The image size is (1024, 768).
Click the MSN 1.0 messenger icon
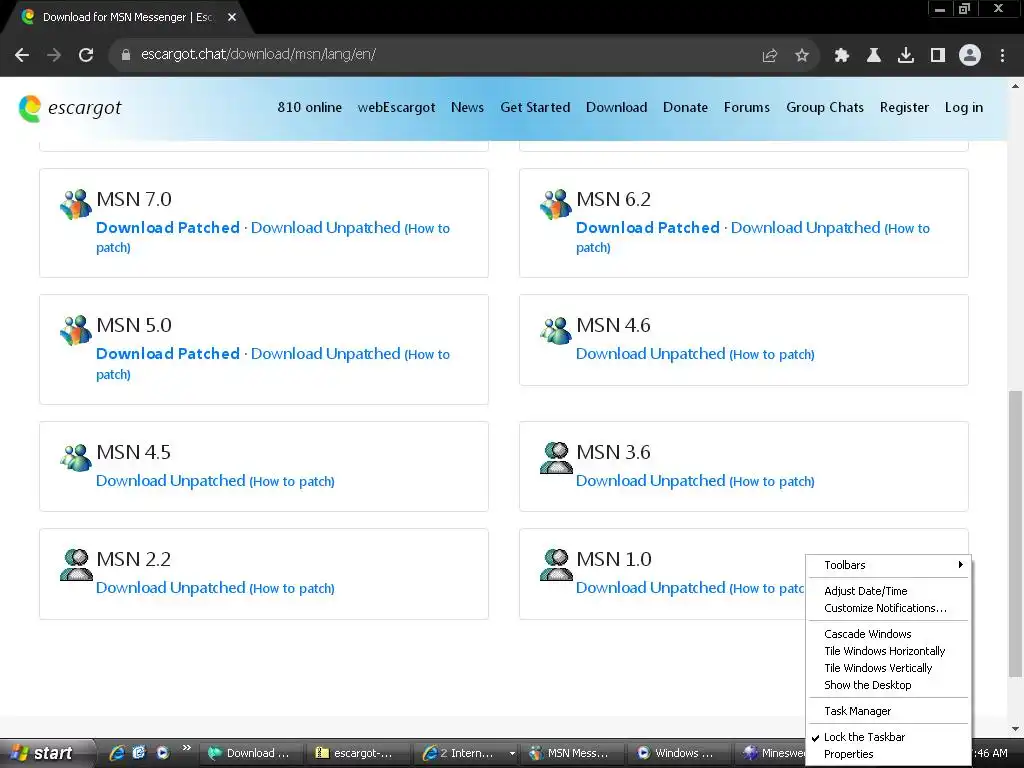click(x=556, y=564)
